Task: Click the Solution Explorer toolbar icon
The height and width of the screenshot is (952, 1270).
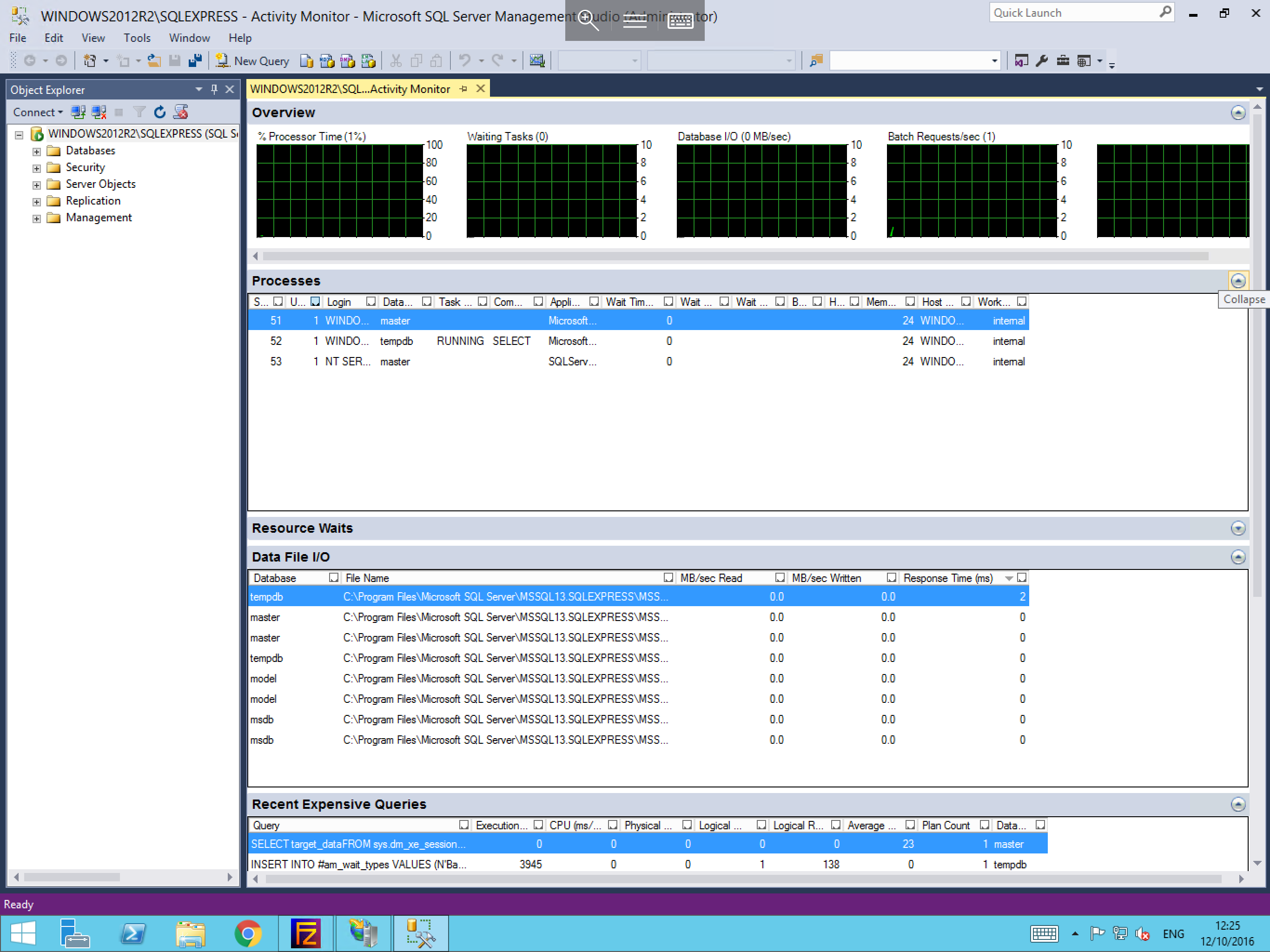Action: [1021, 61]
